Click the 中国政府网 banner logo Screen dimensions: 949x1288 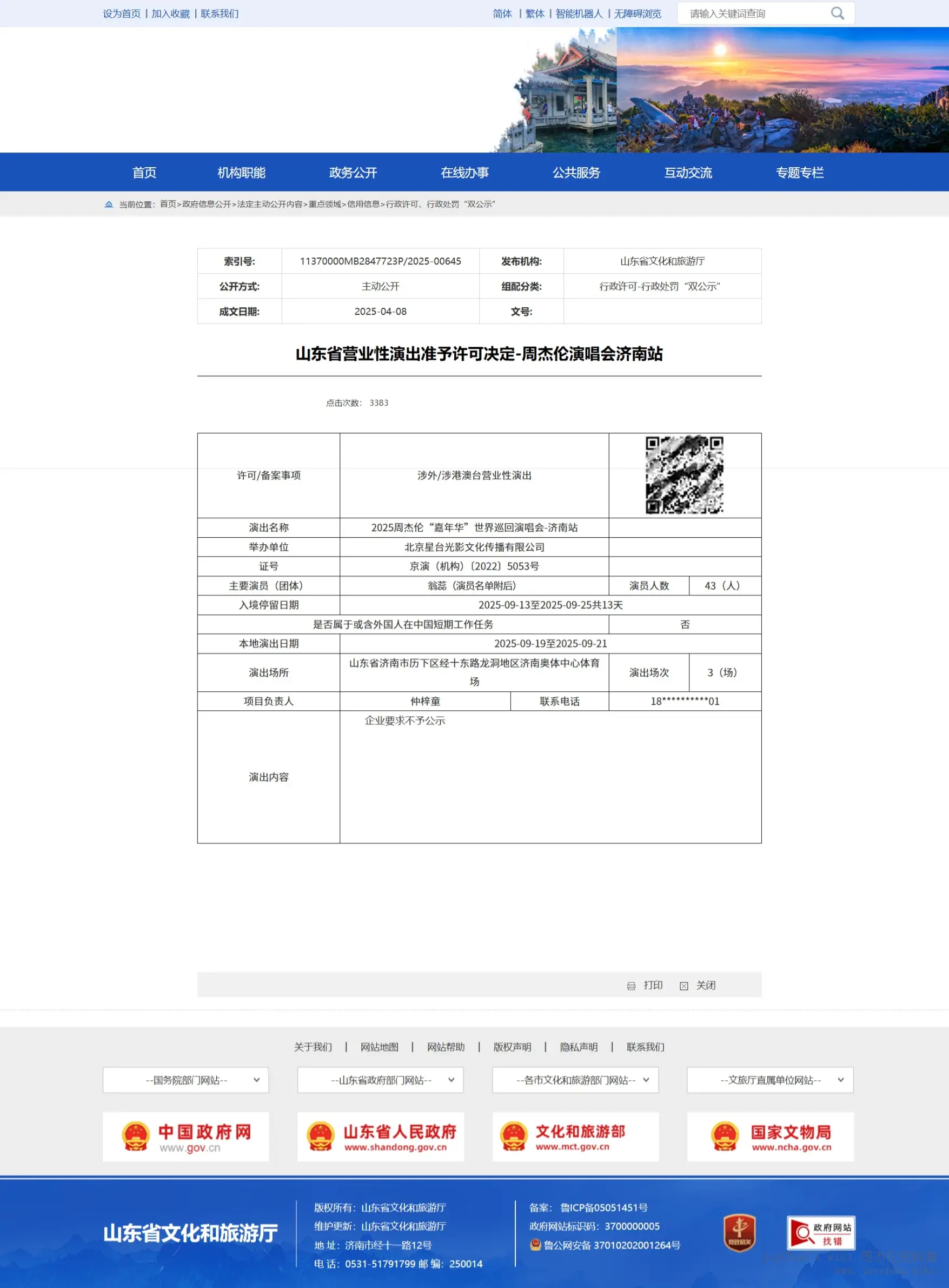185,1137
